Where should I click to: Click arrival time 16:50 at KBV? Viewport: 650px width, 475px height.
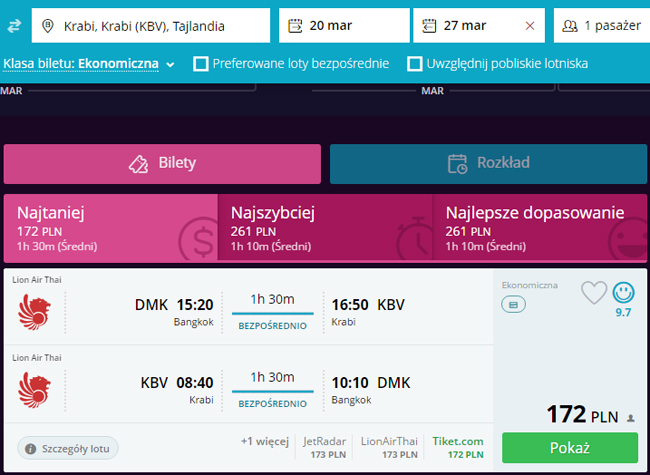click(x=350, y=305)
